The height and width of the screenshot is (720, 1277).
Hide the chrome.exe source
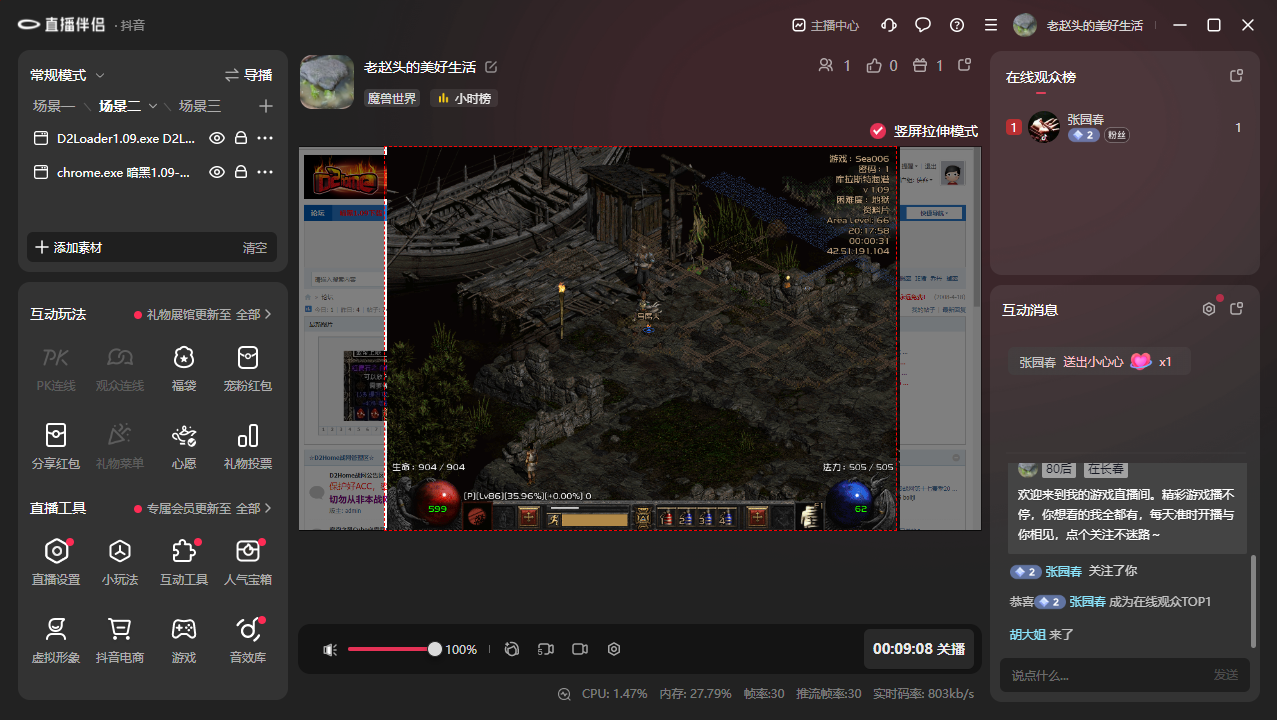coord(216,172)
